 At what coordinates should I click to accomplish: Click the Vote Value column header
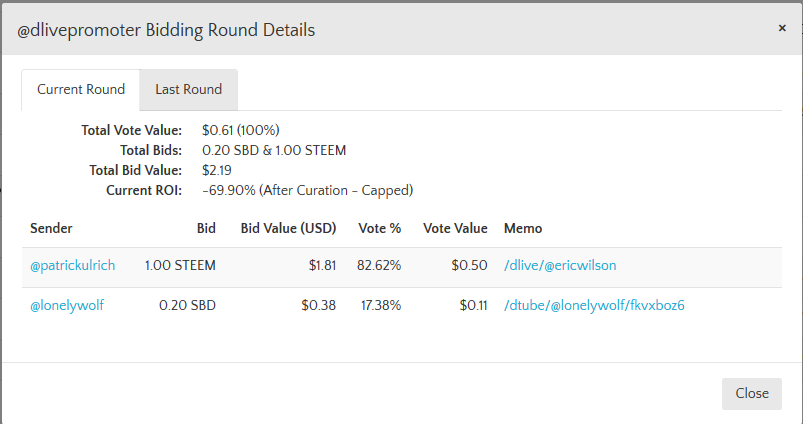(x=455, y=228)
